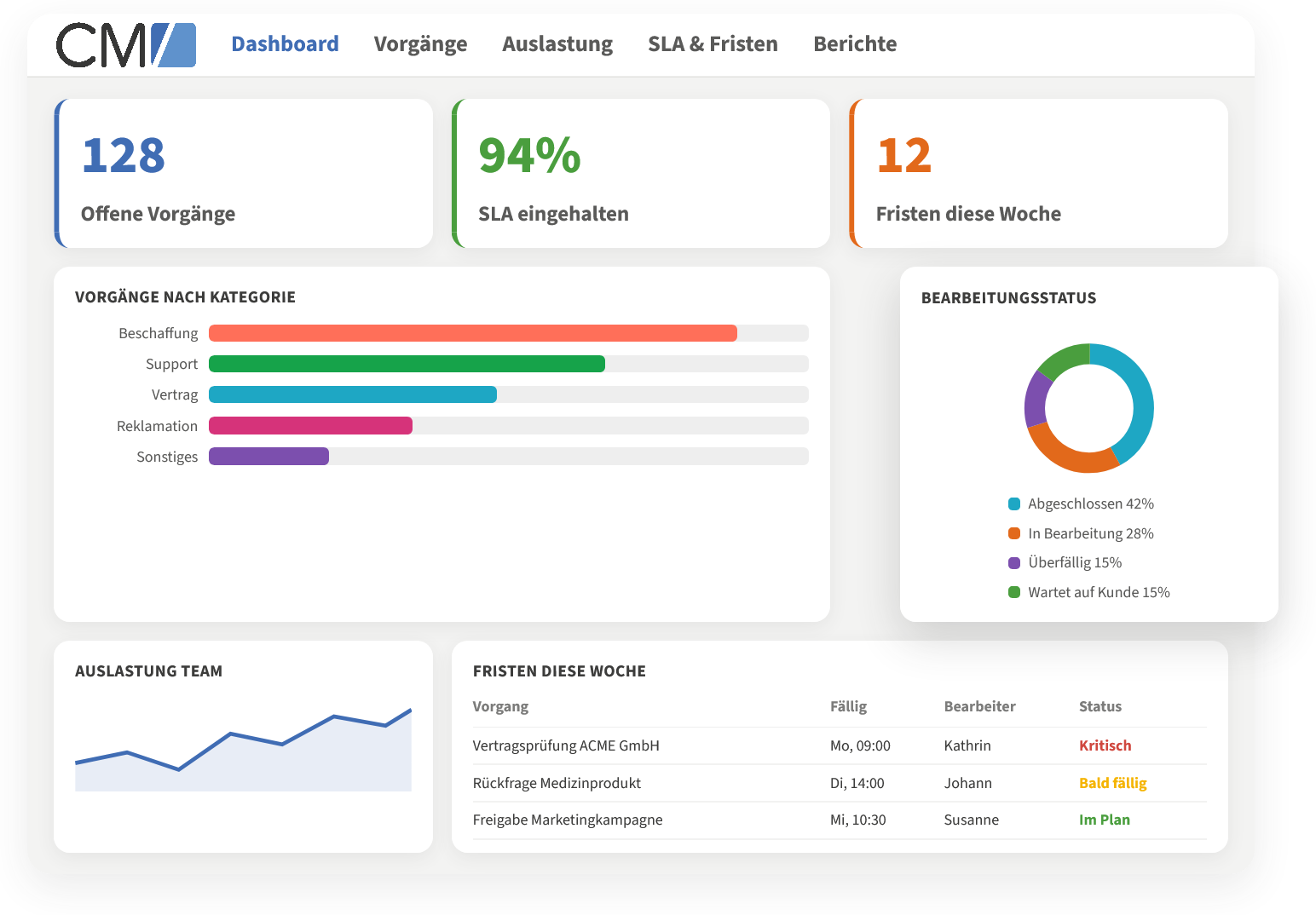The image size is (1316, 915).
Task: Click the Abgeschlossen legend color dot
Action: [x=1014, y=504]
